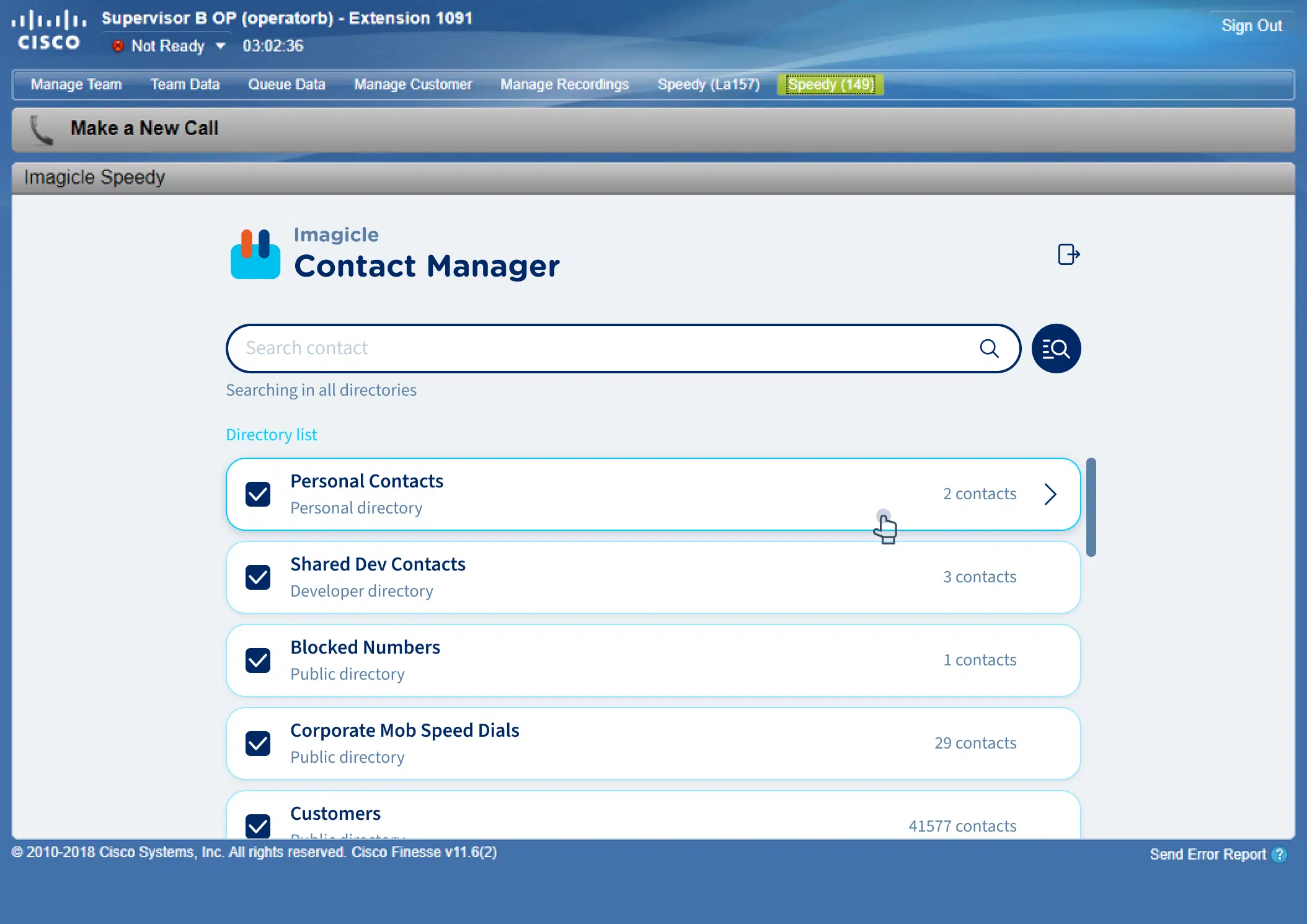1307x924 pixels.
Task: Click Make a New Call button
Action: coord(144,128)
